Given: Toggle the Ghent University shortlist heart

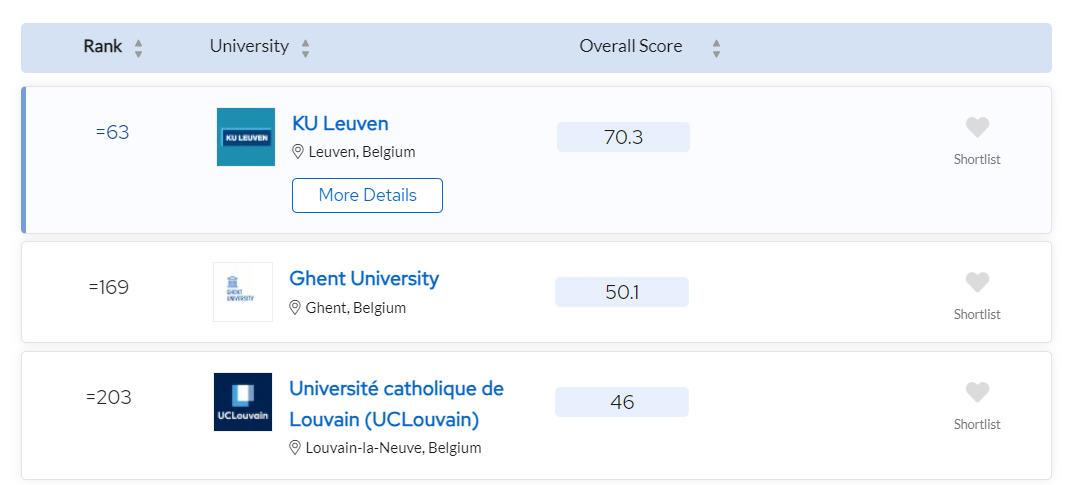Looking at the screenshot, I should [x=977, y=282].
